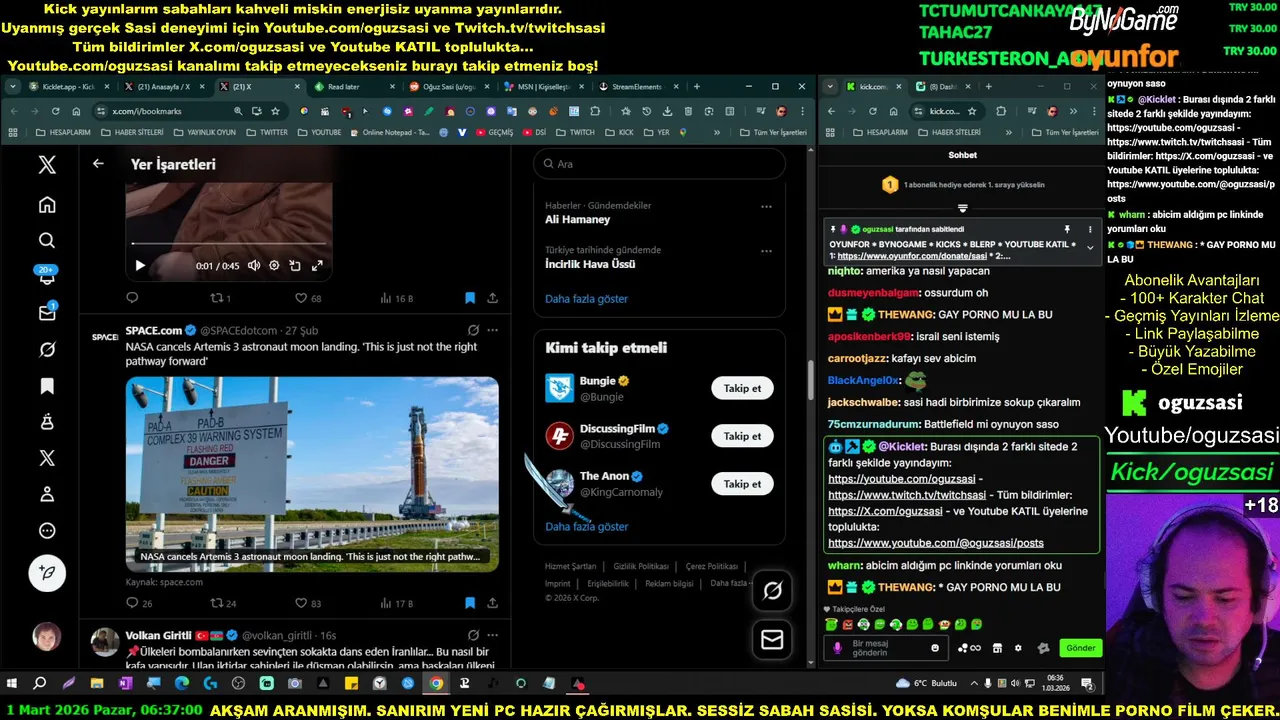Click the white compose post button
This screenshot has height=720, width=1280.
[x=47, y=573]
